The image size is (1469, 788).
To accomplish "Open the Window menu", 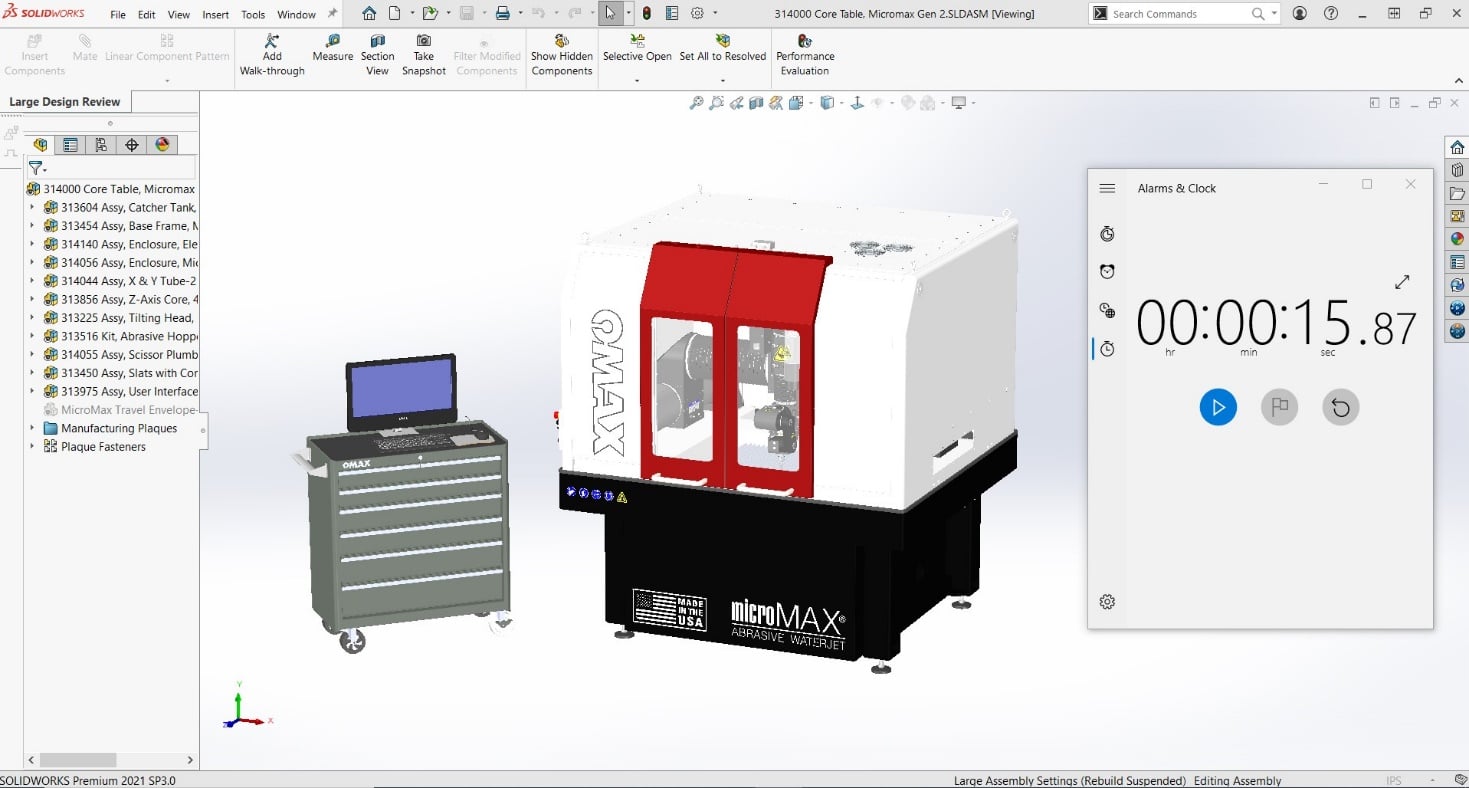I will pos(296,15).
